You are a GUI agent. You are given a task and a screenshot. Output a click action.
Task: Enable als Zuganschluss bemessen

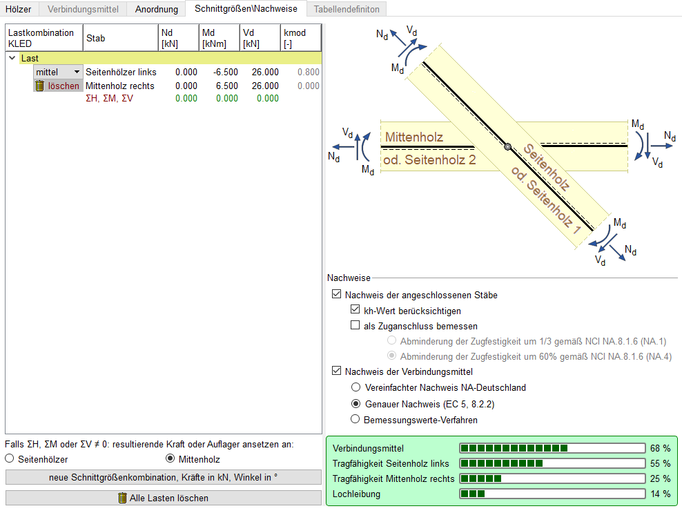(x=355, y=325)
